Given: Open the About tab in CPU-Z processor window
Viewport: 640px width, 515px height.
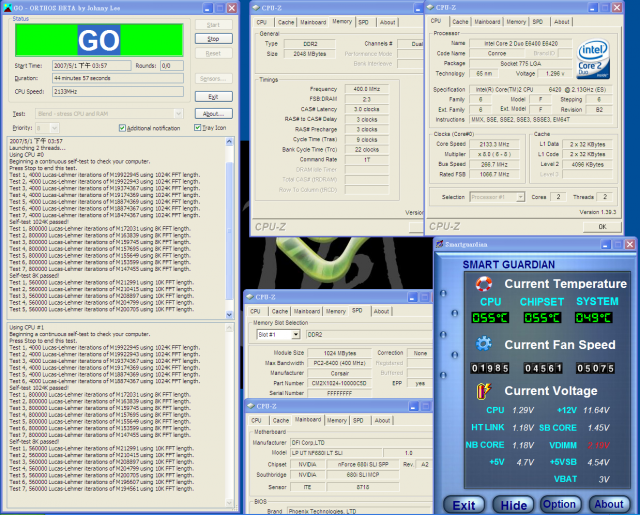Looking at the screenshot, I should (562, 22).
